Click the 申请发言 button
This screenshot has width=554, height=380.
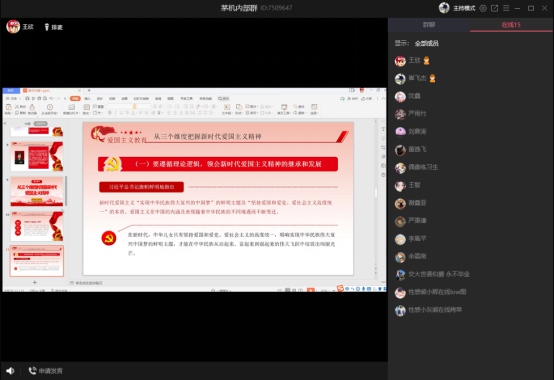click(x=46, y=371)
